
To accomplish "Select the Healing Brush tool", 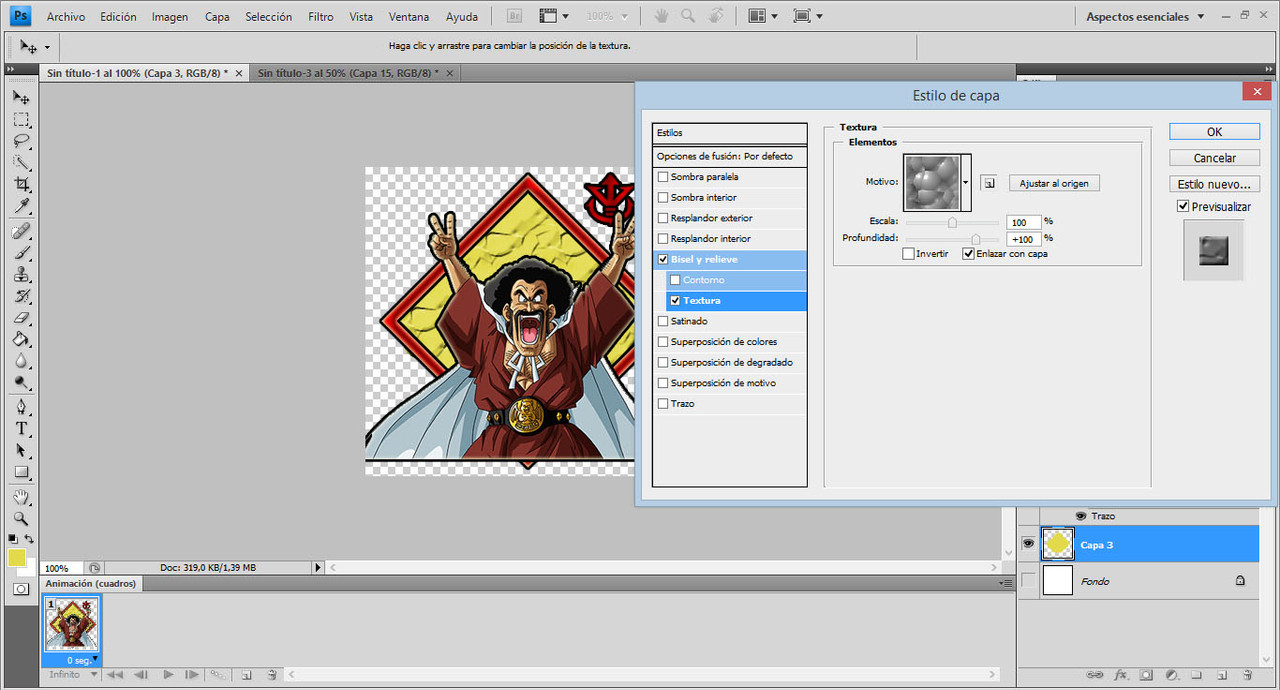I will point(21,231).
